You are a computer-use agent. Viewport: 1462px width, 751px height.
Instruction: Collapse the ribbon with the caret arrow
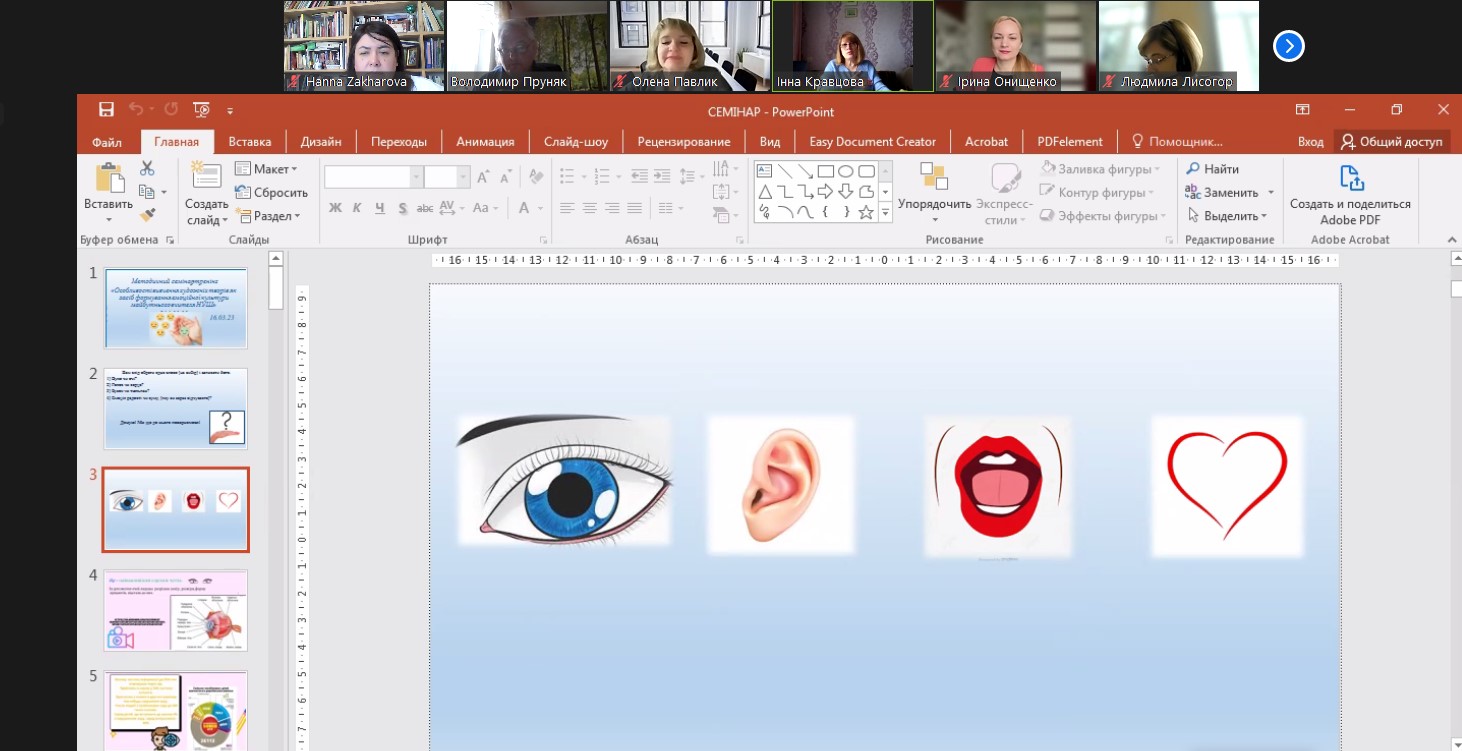(1452, 240)
